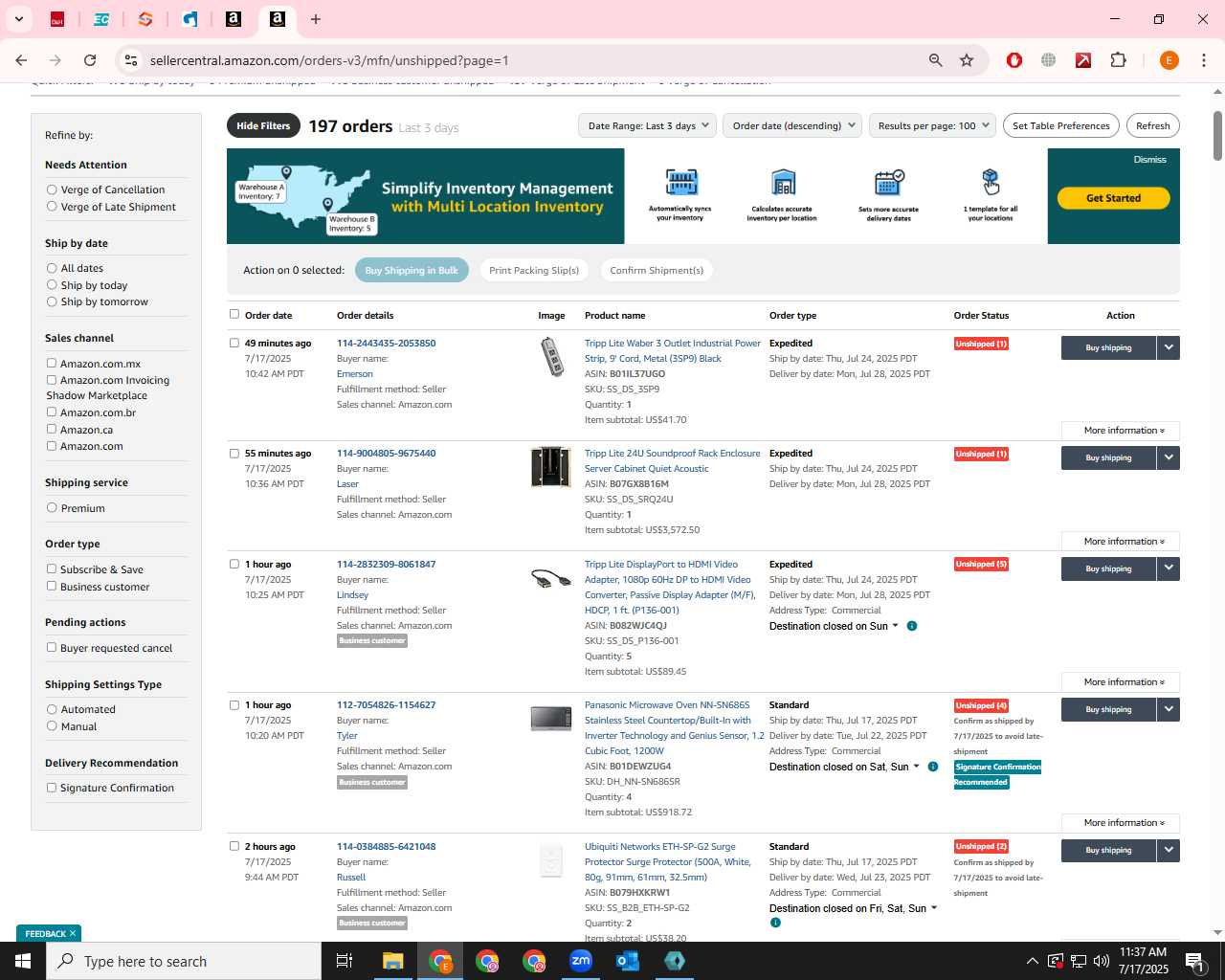The width and height of the screenshot is (1225, 980).
Task: Switch to the second browser tab
Action: 101,19
